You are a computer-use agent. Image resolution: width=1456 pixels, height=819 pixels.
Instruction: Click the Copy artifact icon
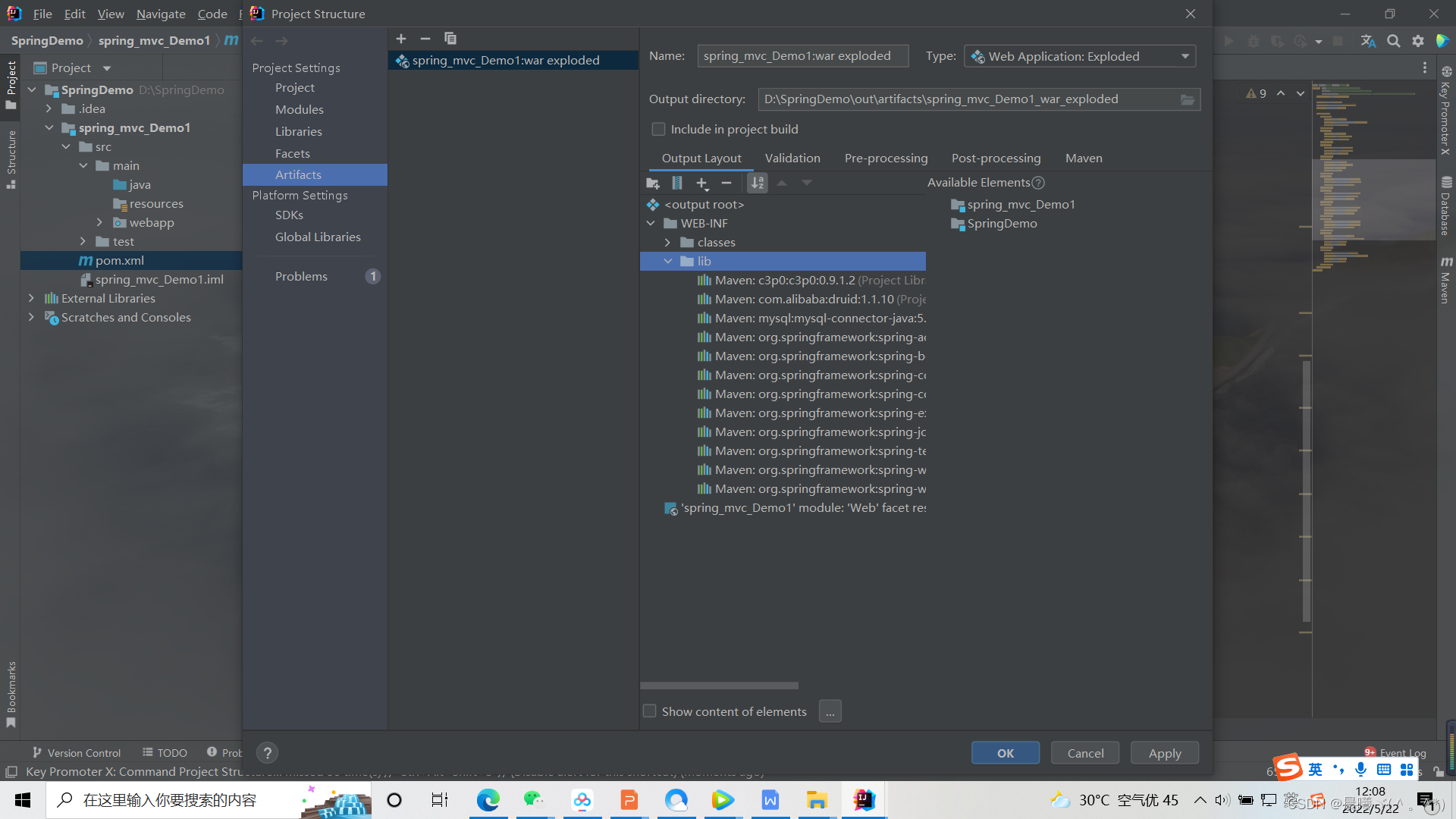coord(450,39)
